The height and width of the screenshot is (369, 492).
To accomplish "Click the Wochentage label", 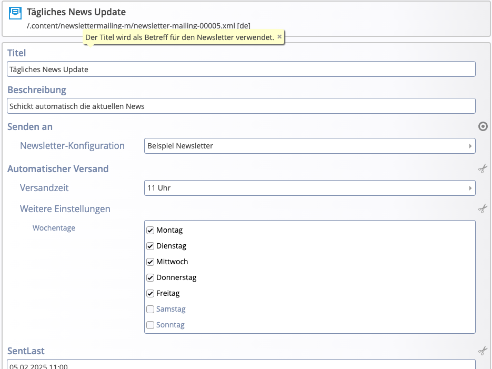I will click(x=54, y=228).
